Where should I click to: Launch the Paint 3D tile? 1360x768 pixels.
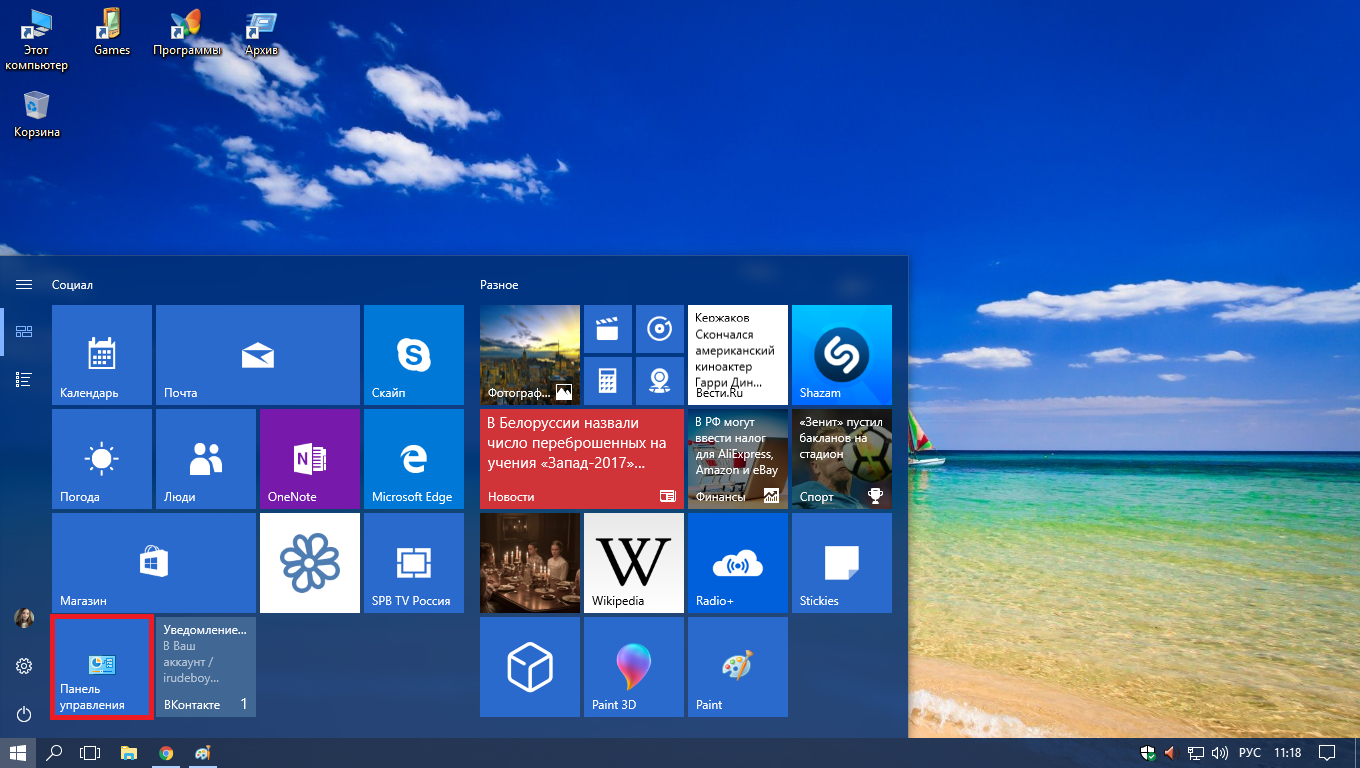pyautogui.click(x=634, y=667)
